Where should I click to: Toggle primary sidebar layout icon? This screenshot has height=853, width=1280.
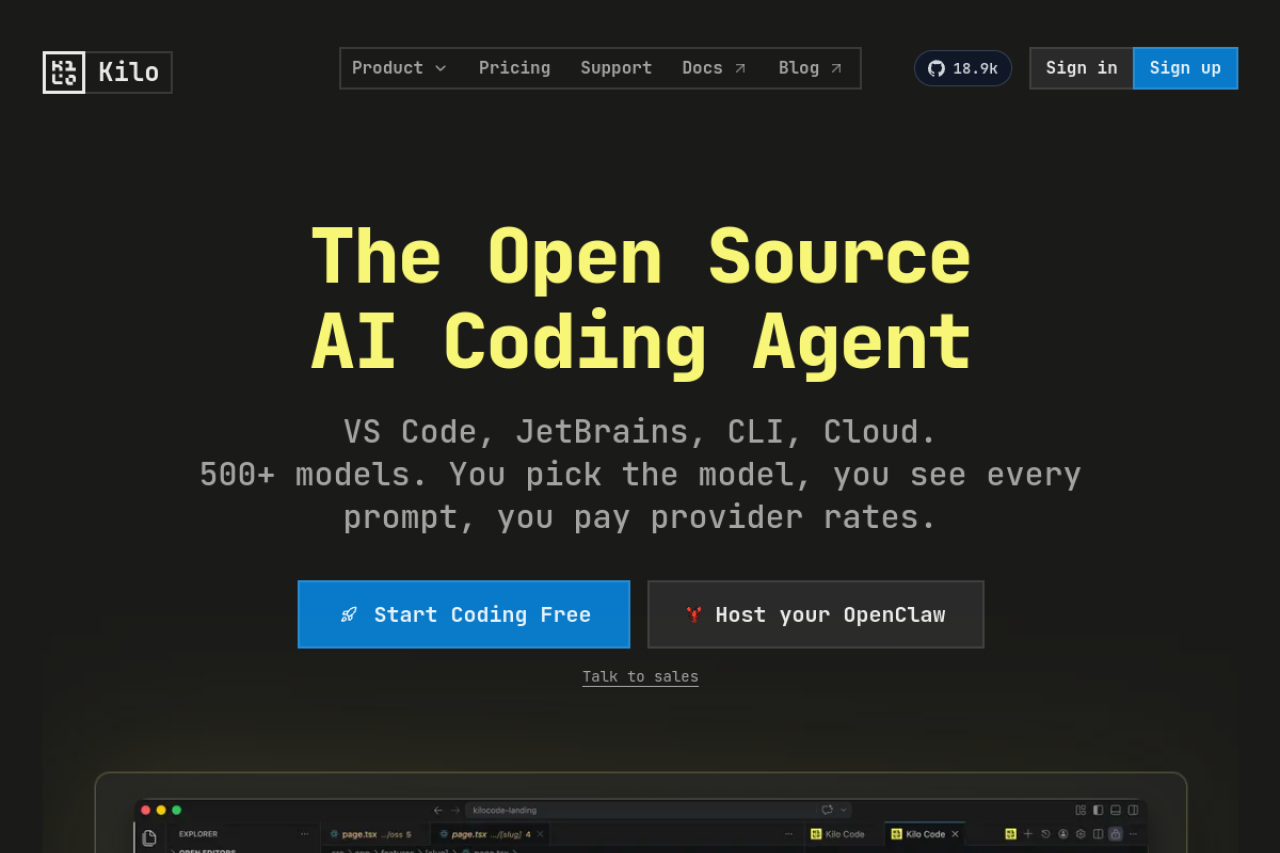(x=1098, y=810)
